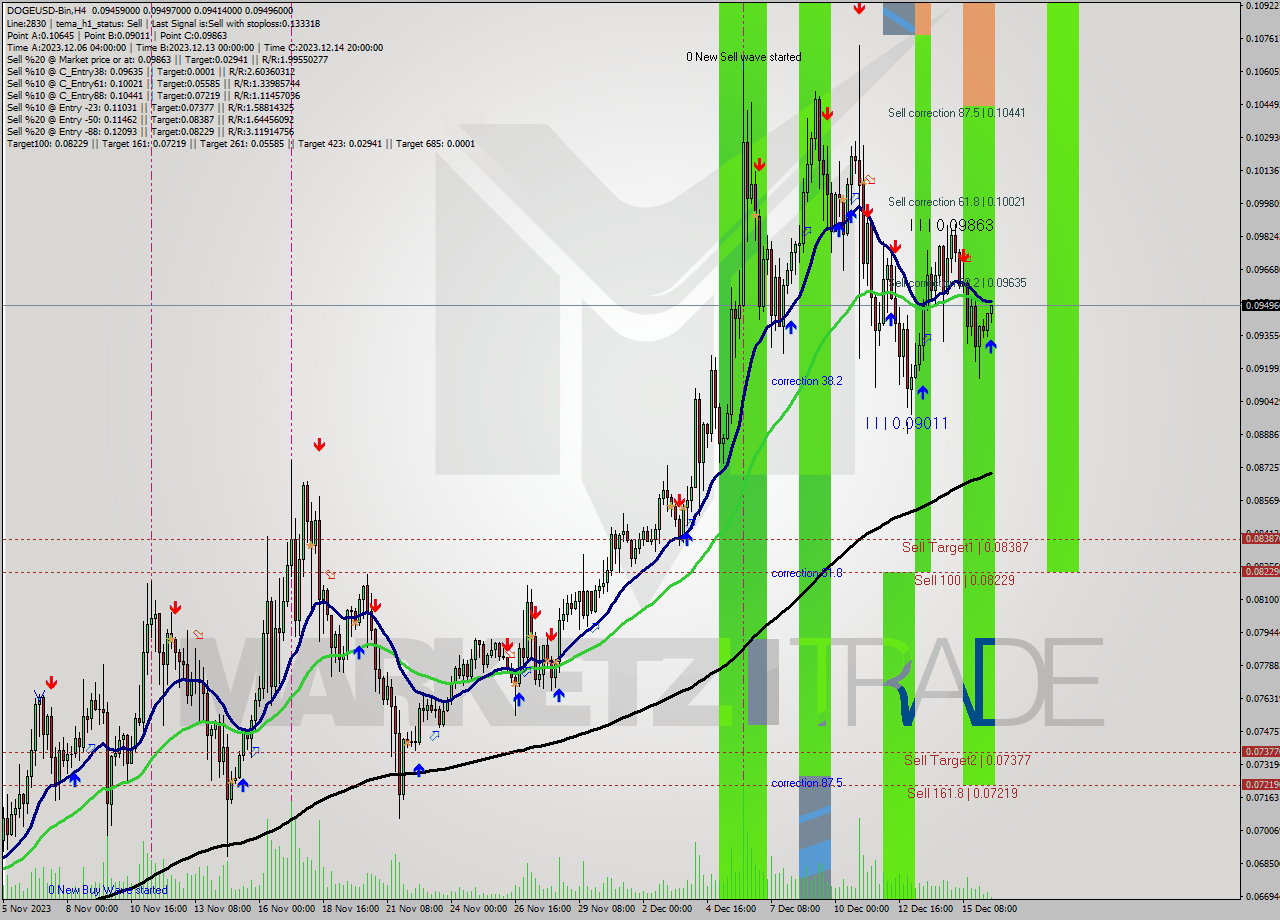This screenshot has width=1280, height=920.
Task: Select the 'Sell %20 @ Entry -50: 0.11462' line
Action: pos(150,119)
